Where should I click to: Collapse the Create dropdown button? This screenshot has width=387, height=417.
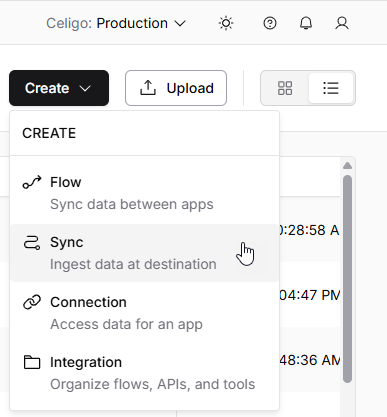(x=59, y=88)
